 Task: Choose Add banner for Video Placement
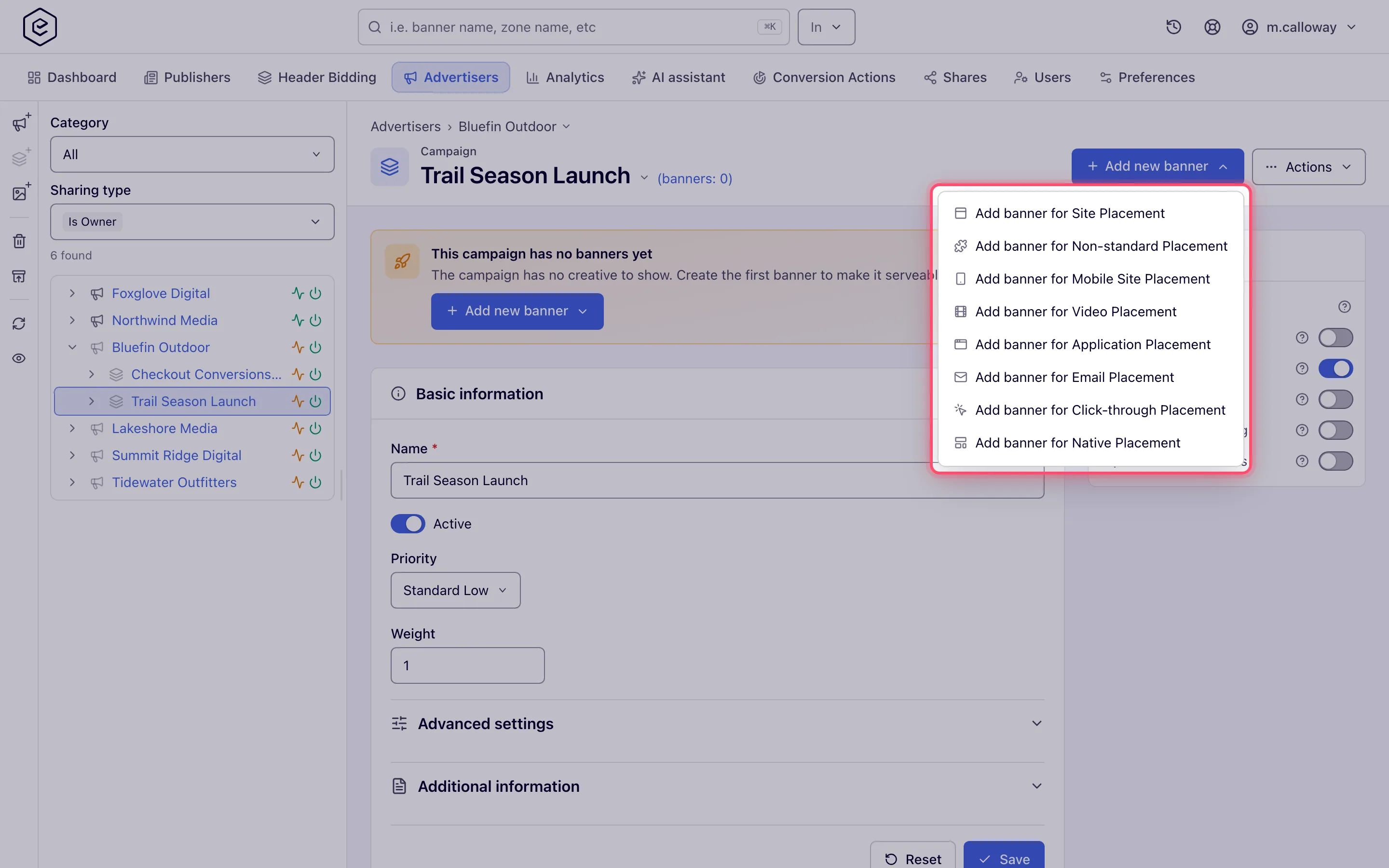[1090, 312]
